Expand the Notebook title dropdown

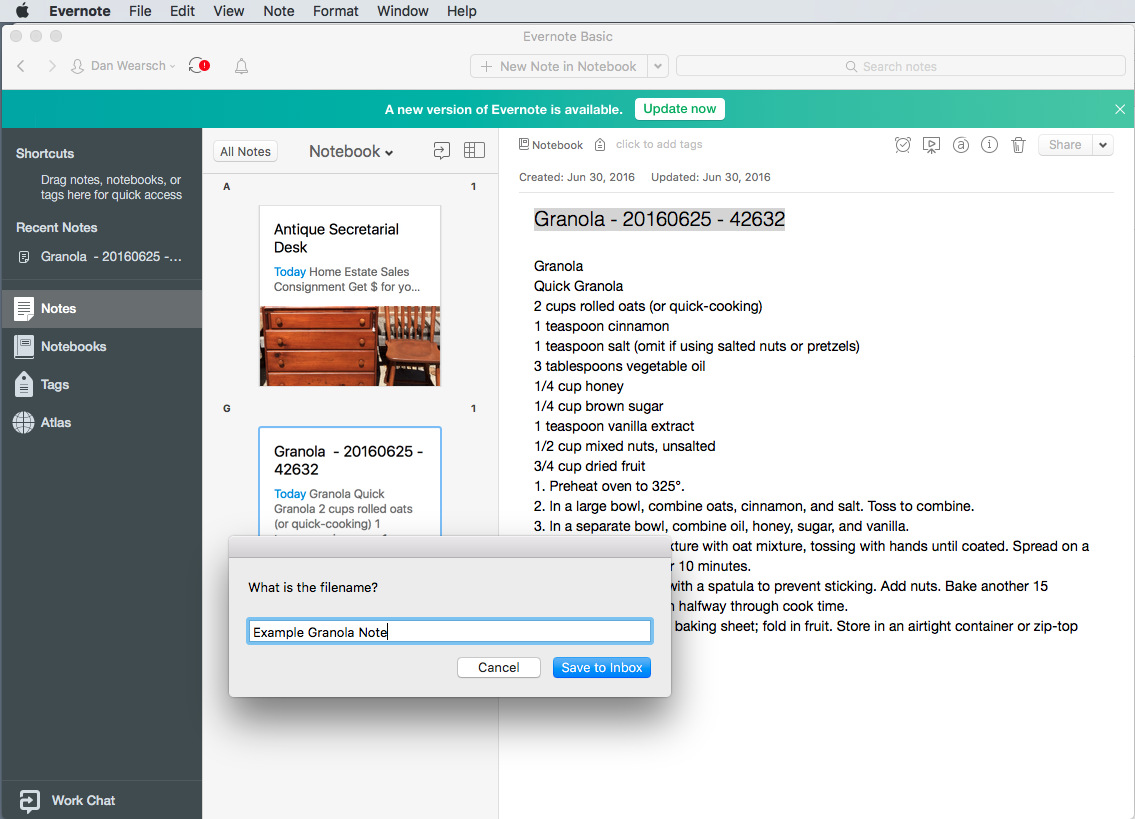point(351,151)
